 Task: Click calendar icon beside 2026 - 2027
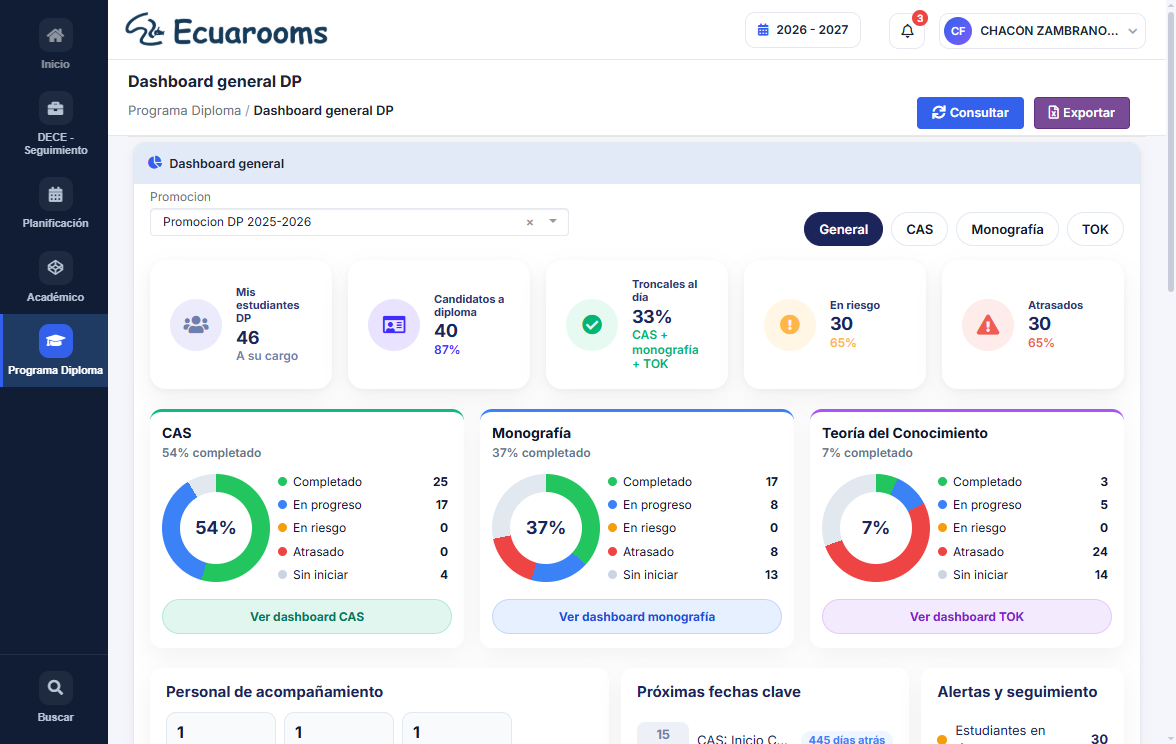pos(763,30)
